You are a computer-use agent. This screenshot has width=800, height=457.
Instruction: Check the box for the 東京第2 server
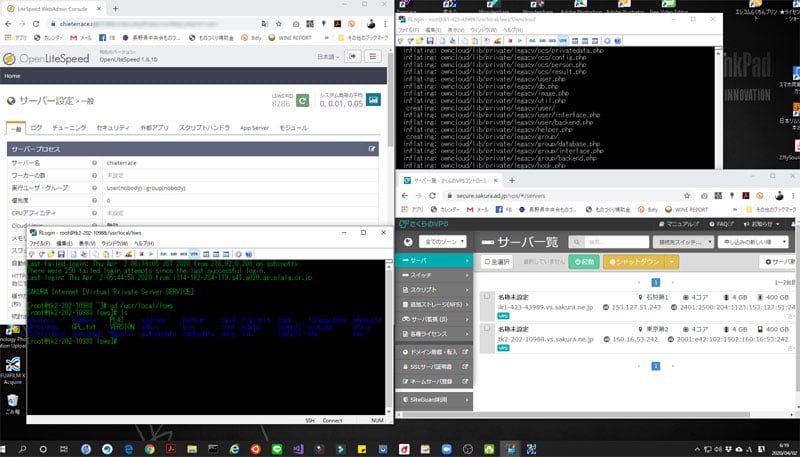[487, 327]
